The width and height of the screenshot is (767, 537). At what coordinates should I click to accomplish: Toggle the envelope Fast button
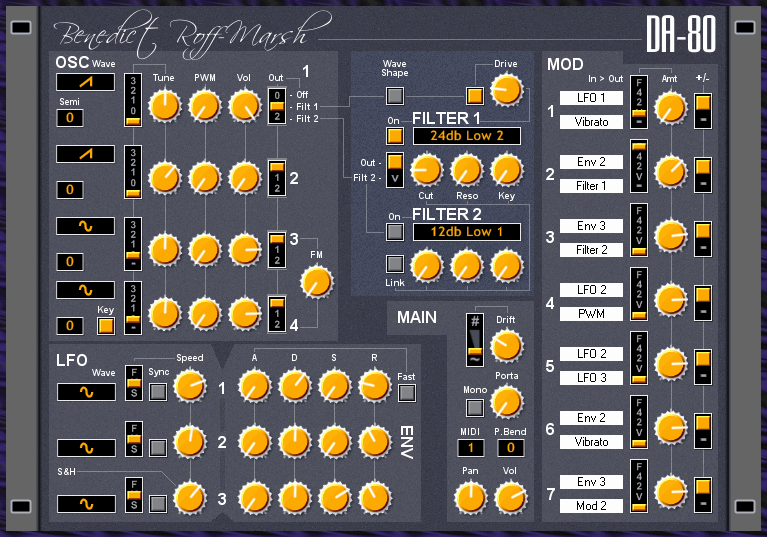tap(405, 393)
